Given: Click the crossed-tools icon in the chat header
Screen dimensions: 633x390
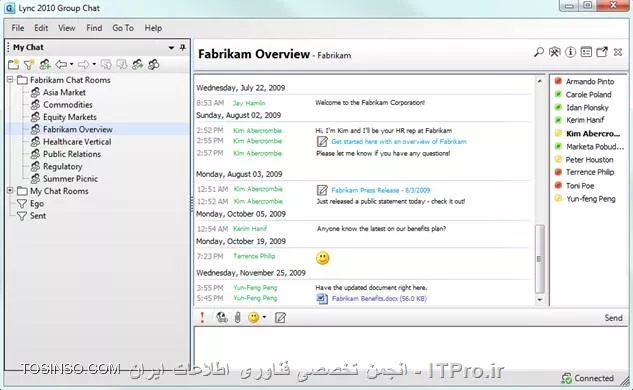Looking at the screenshot, I should (x=555, y=52).
